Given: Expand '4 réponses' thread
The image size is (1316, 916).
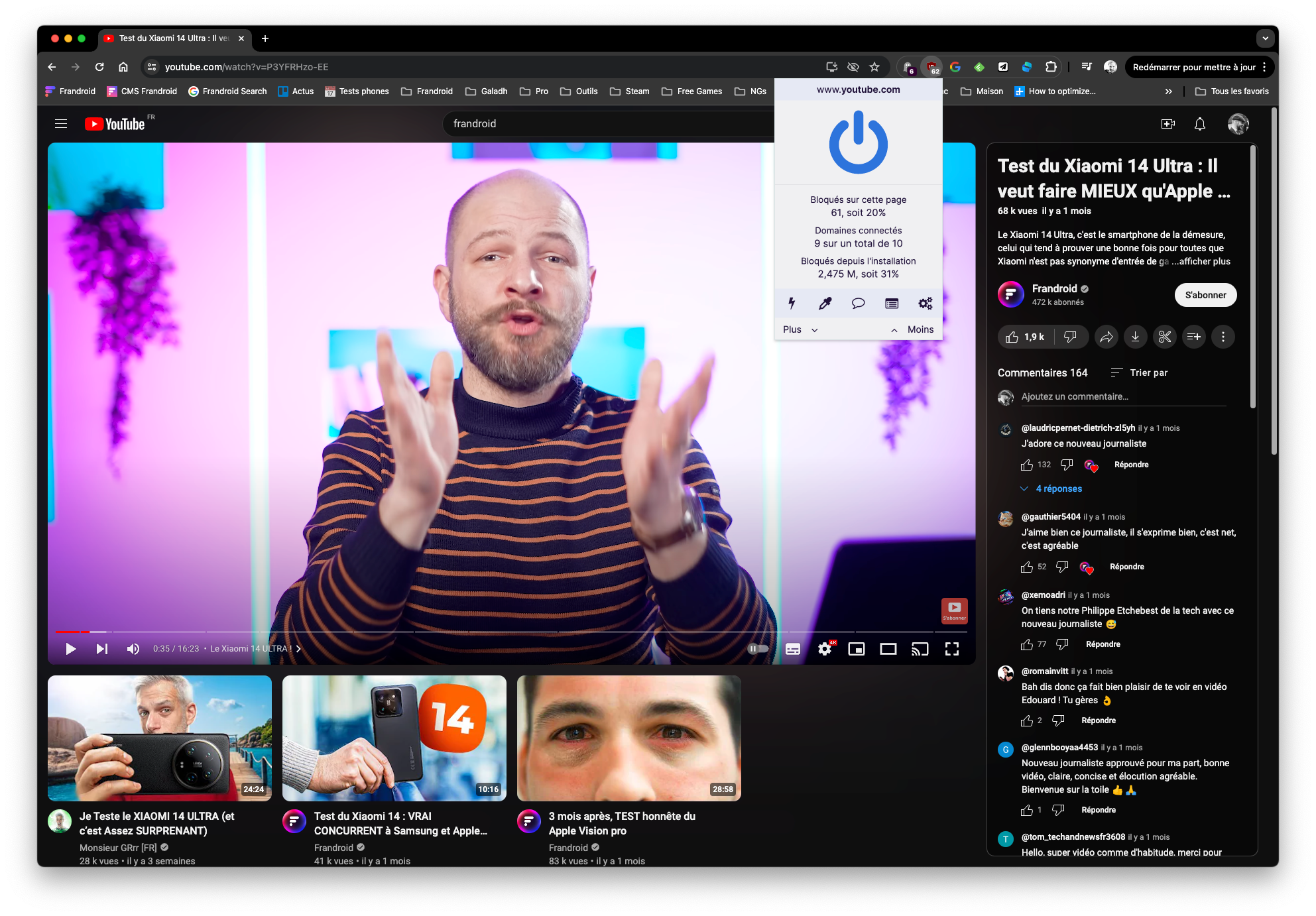Looking at the screenshot, I should pos(1051,488).
